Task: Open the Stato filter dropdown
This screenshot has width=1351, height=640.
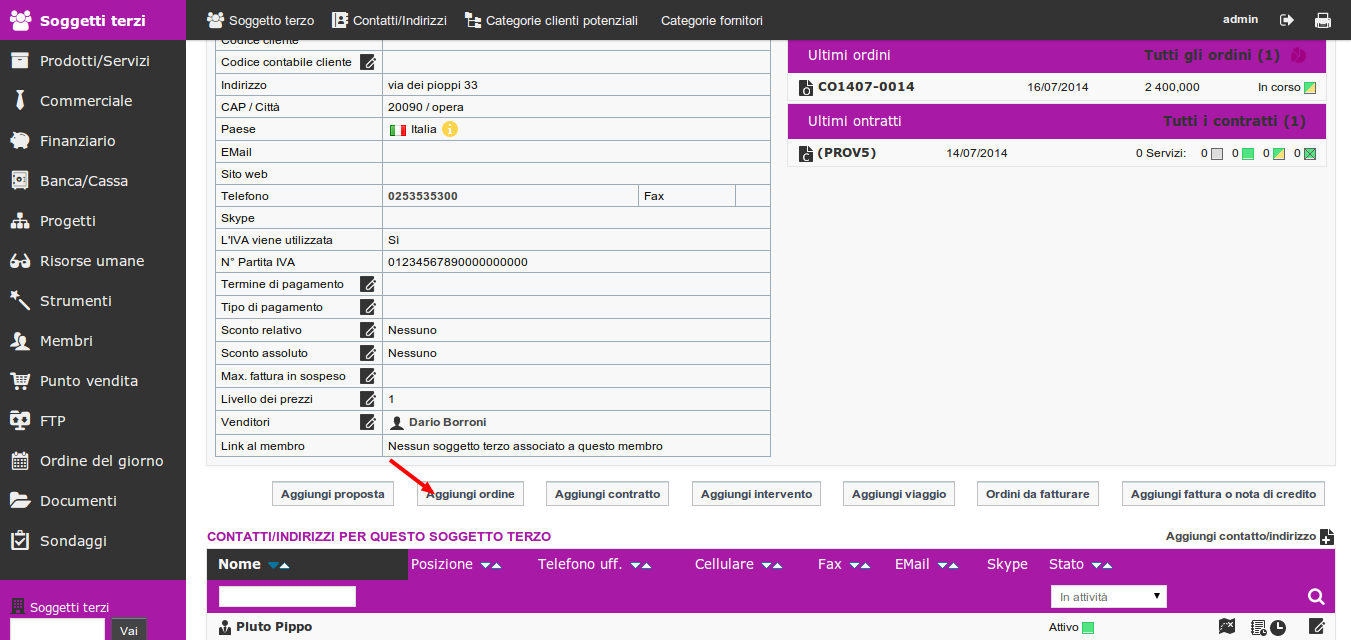Action: [1109, 597]
